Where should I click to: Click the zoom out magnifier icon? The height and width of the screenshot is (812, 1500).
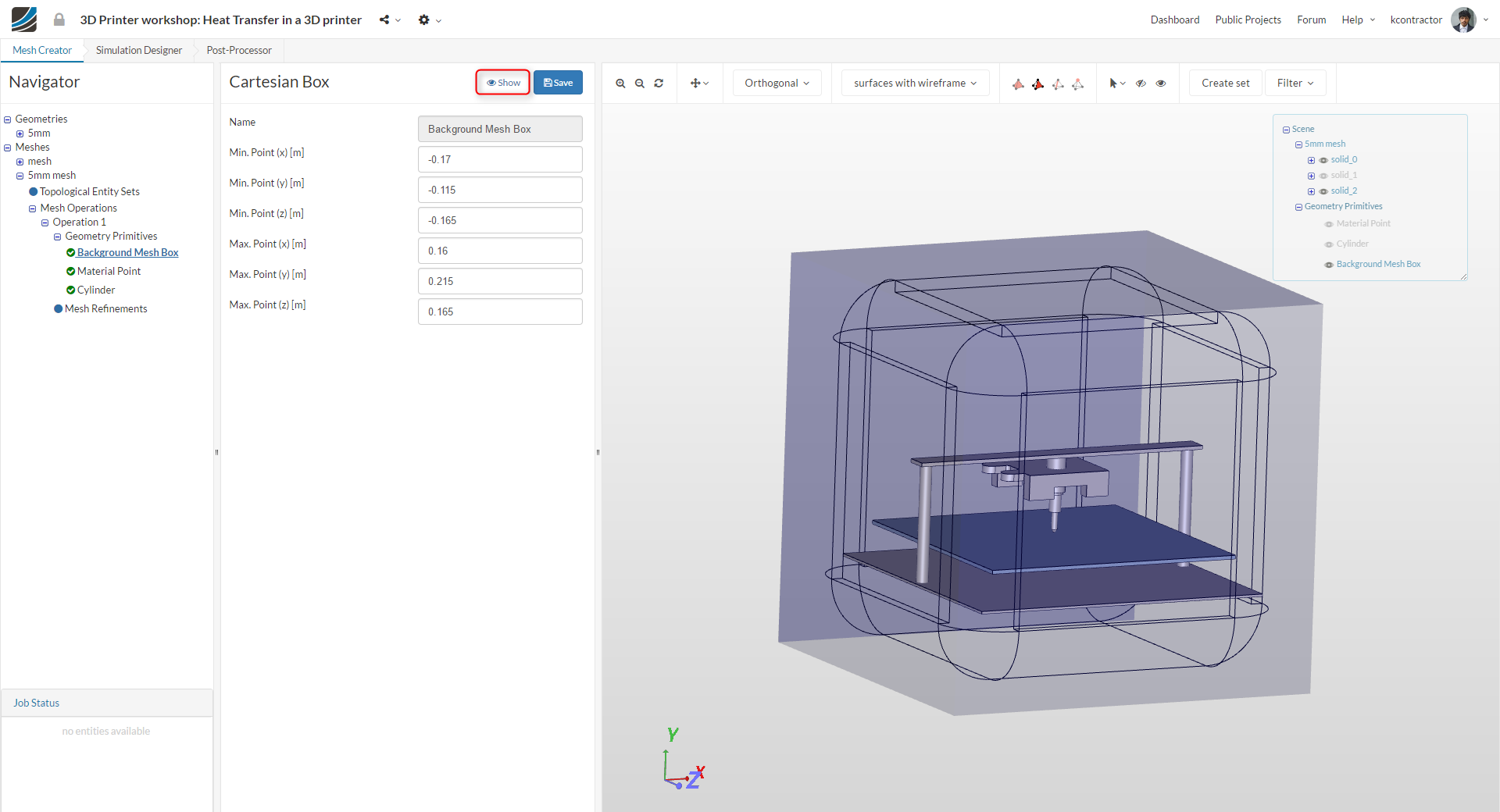click(640, 84)
